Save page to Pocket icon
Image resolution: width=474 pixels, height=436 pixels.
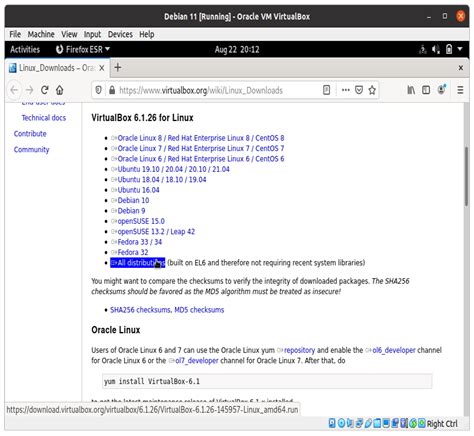[x=359, y=90]
